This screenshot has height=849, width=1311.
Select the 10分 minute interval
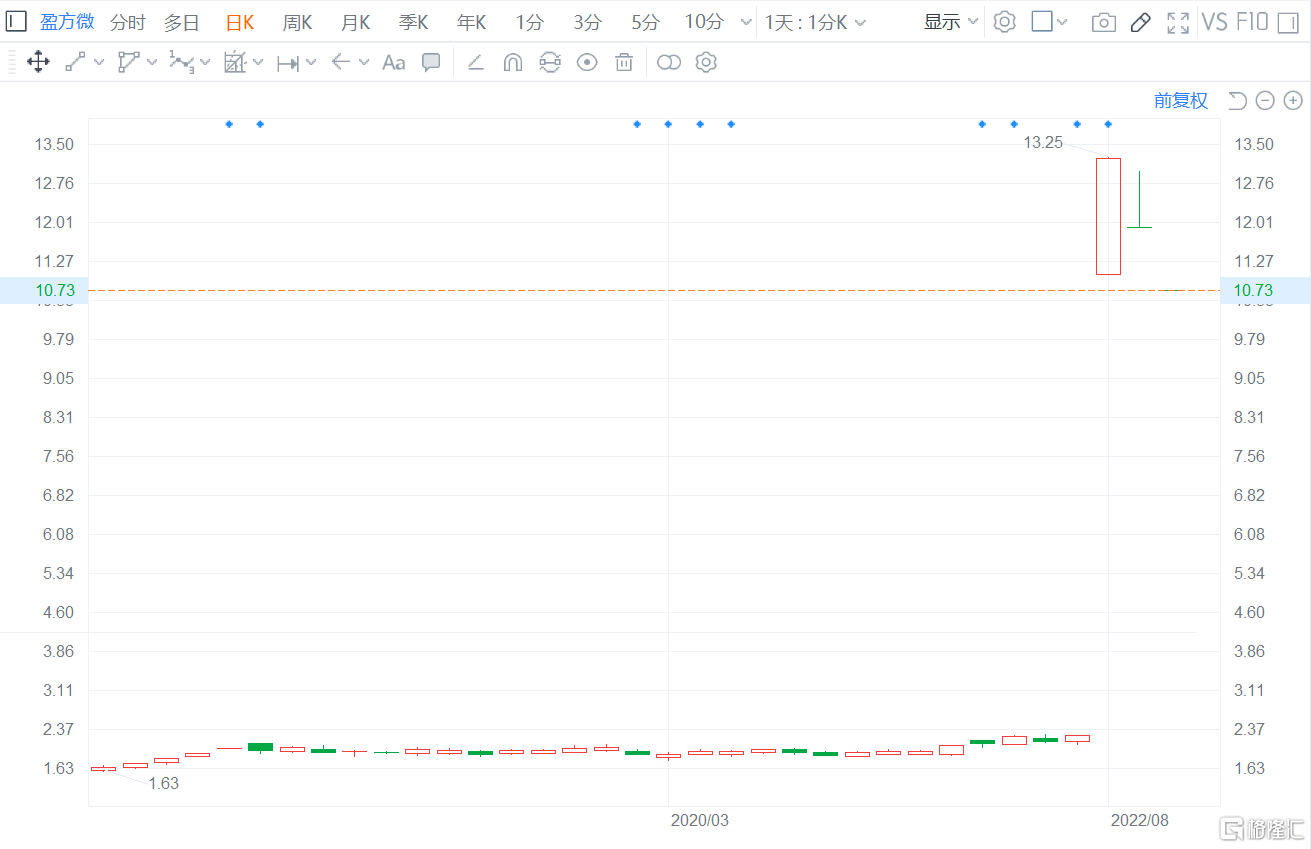click(704, 22)
